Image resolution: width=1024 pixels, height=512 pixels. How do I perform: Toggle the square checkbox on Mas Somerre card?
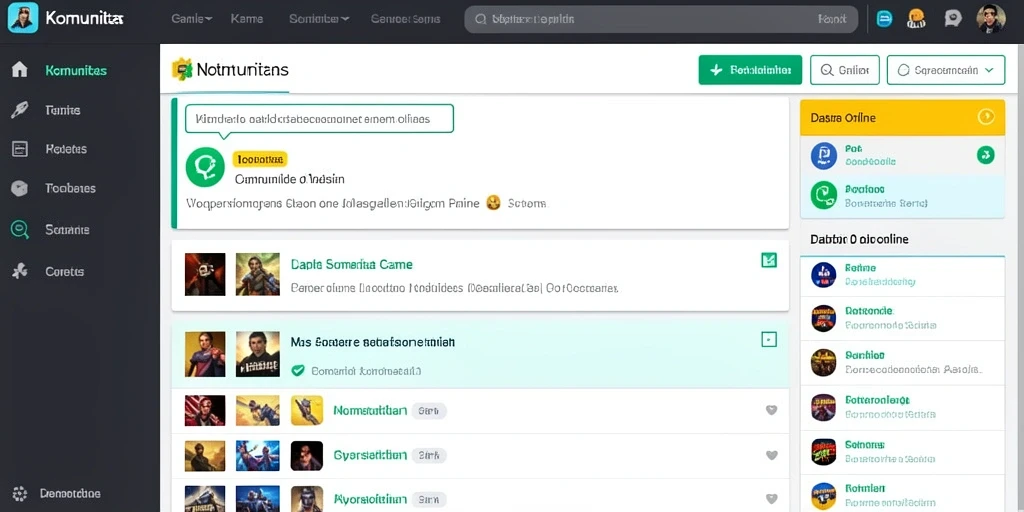769,339
